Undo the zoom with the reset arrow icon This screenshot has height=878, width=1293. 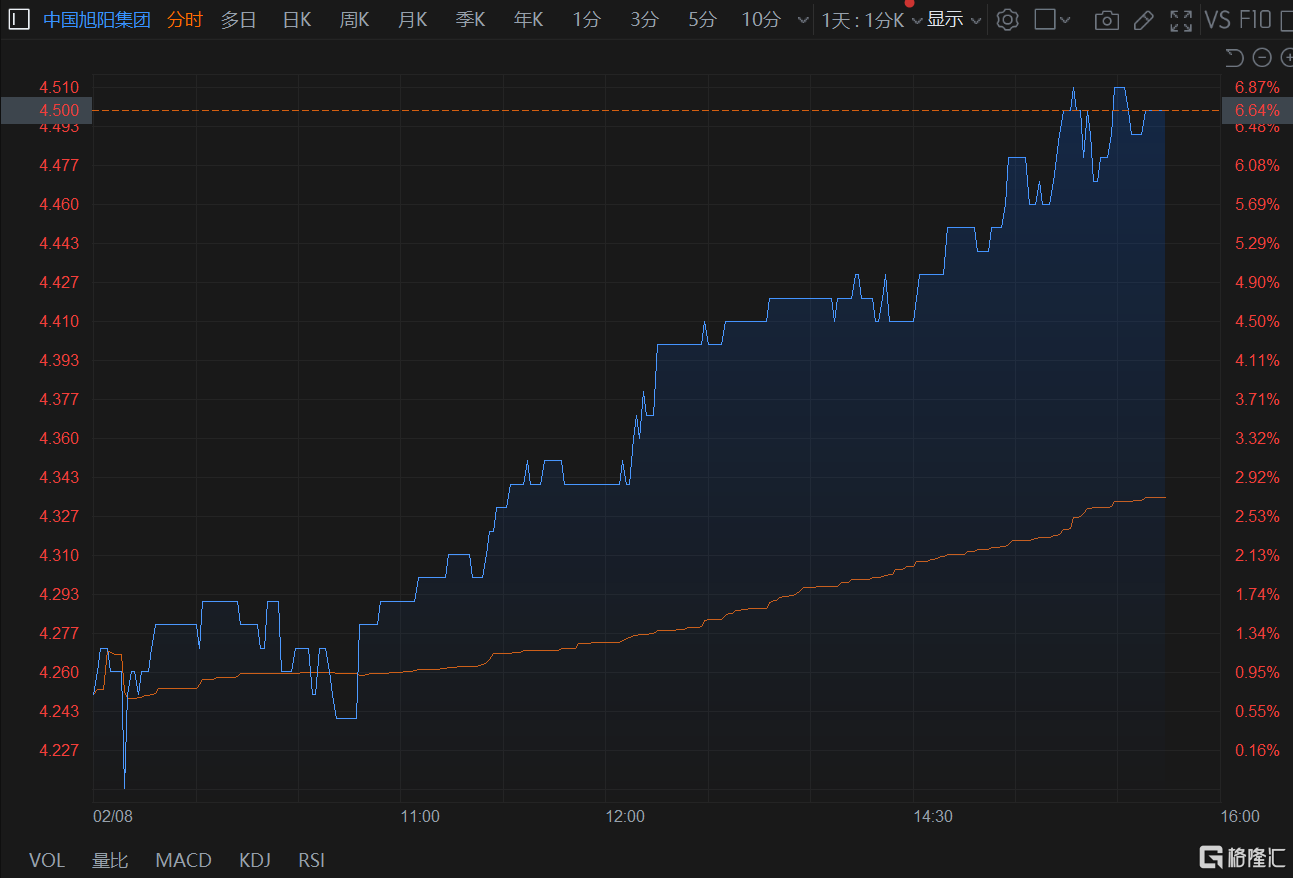(1235, 58)
